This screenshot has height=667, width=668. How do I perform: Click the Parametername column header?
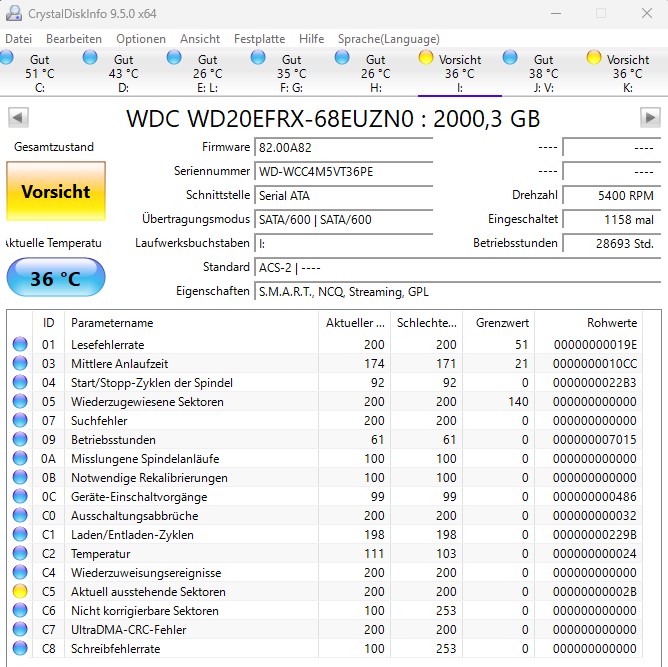(191, 322)
